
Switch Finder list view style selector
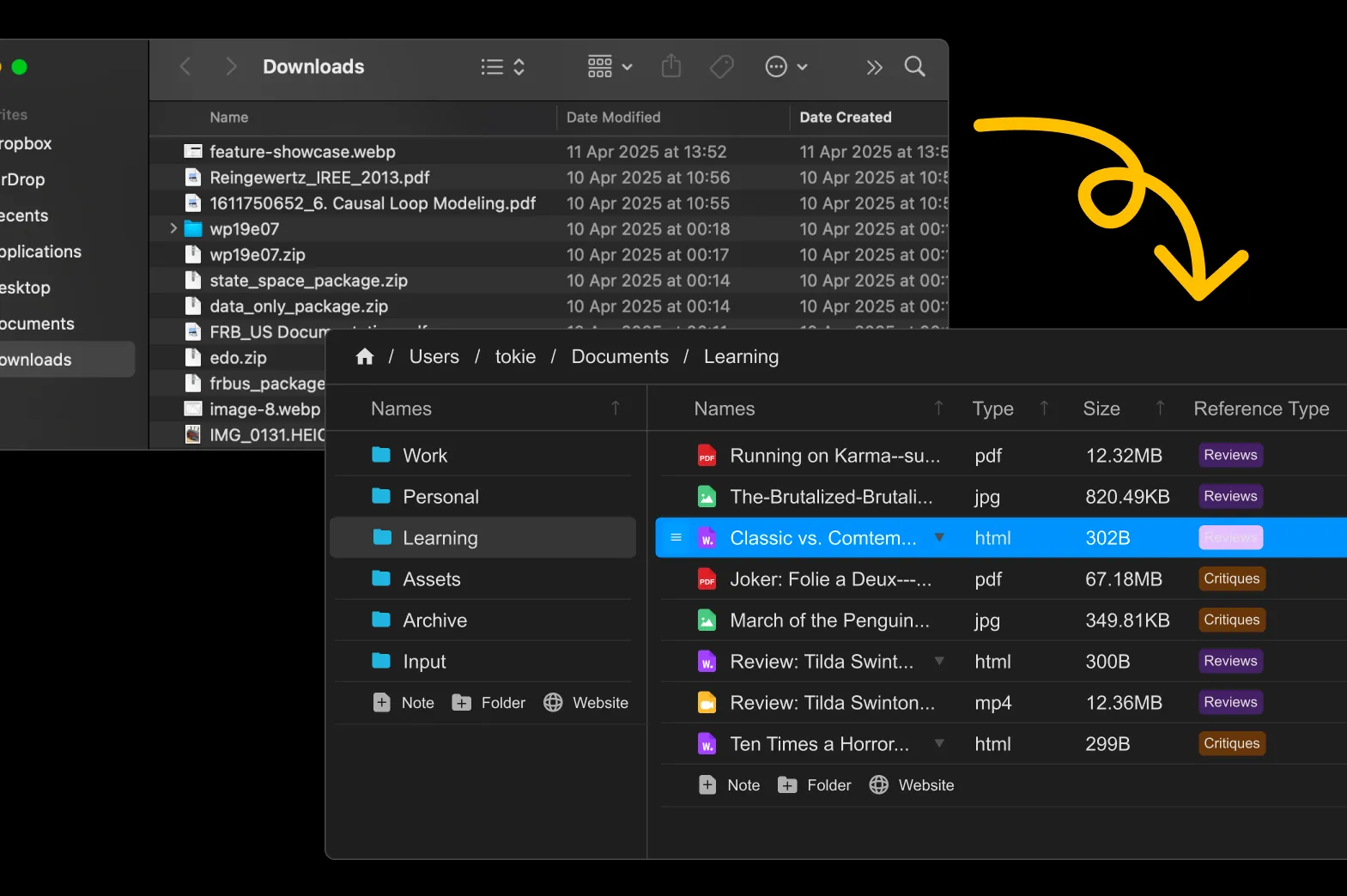tap(502, 67)
